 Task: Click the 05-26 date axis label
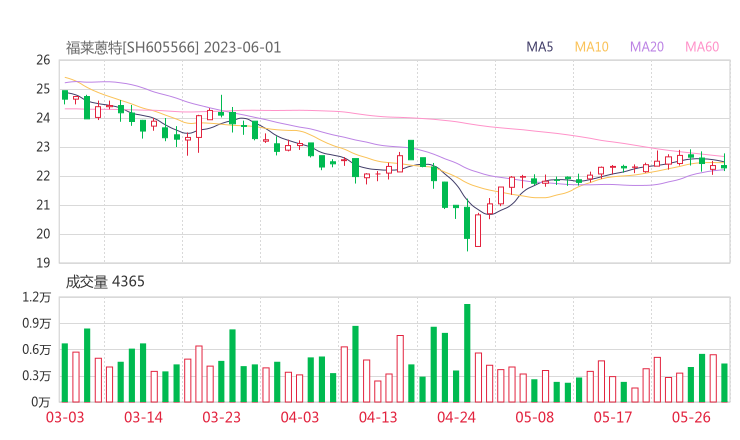[x=691, y=417]
